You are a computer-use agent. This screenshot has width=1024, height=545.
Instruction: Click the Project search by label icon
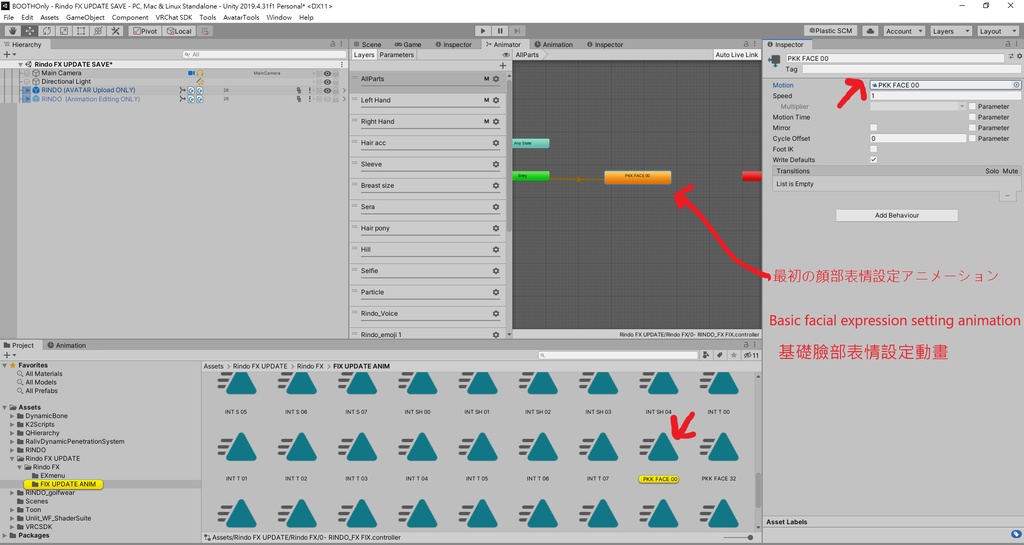tap(720, 355)
